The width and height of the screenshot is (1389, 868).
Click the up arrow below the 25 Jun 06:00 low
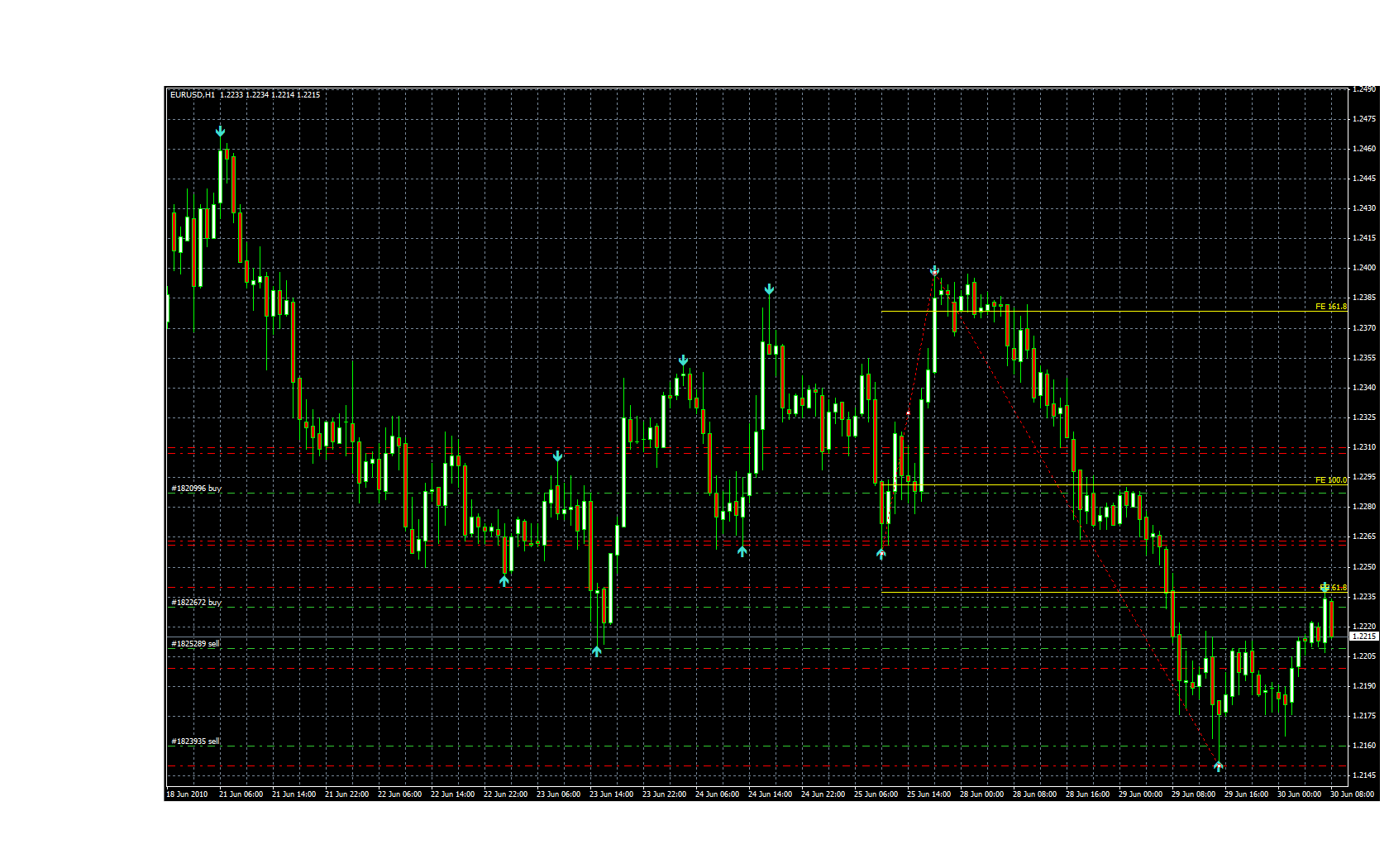pos(881,554)
